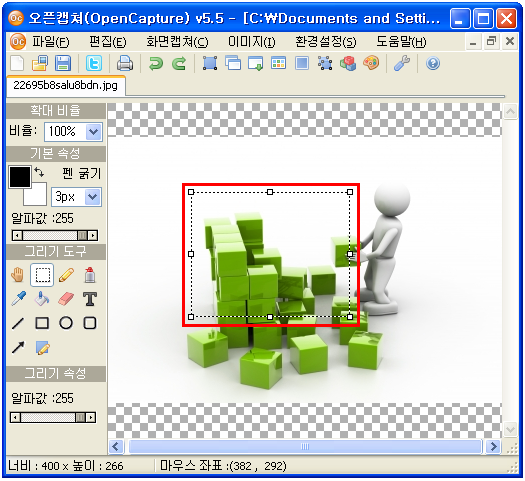Click the horizontal scrollbar left arrow
The width and height of the screenshot is (525, 481).
(116, 447)
